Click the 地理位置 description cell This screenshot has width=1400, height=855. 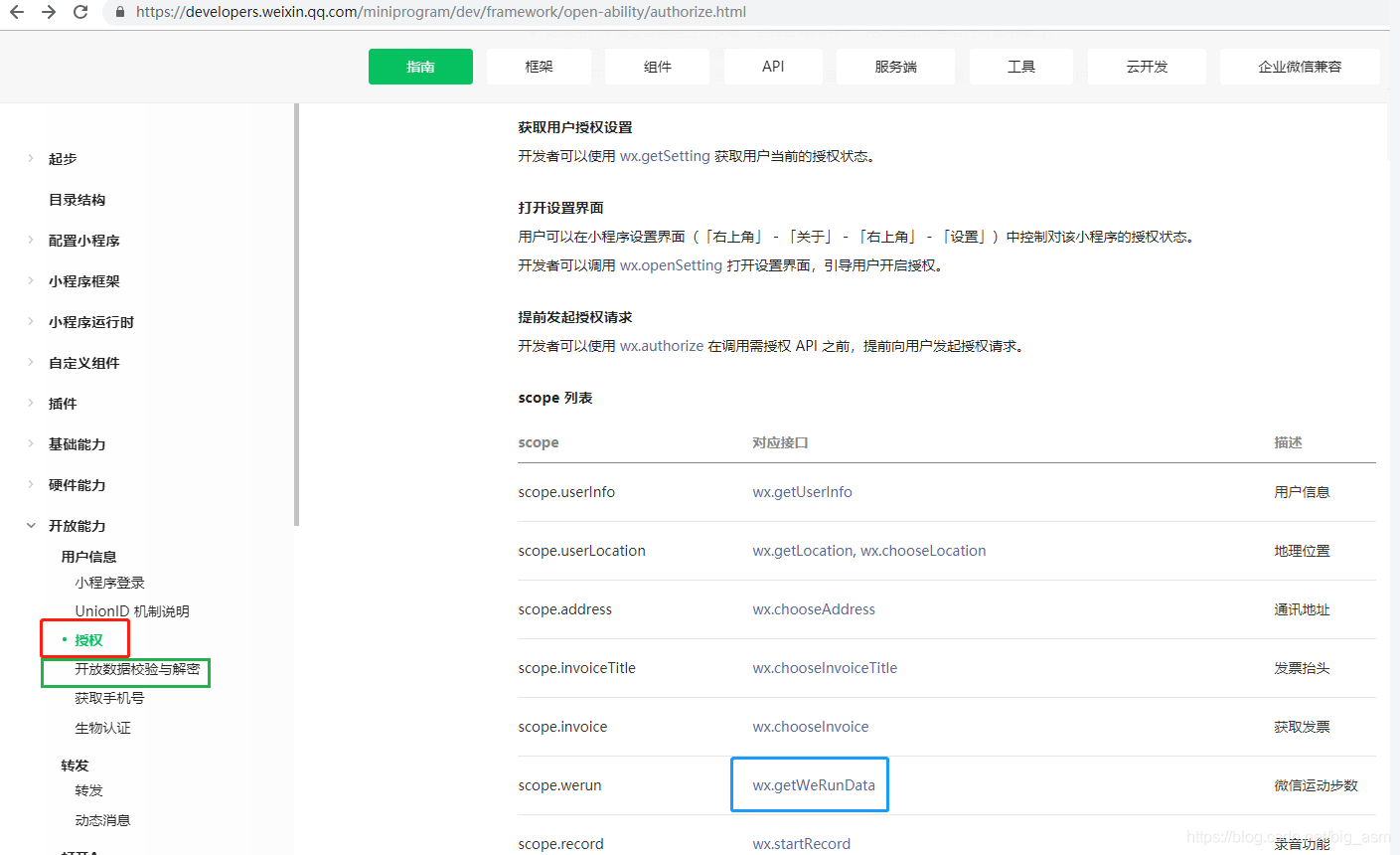pyautogui.click(x=1302, y=551)
